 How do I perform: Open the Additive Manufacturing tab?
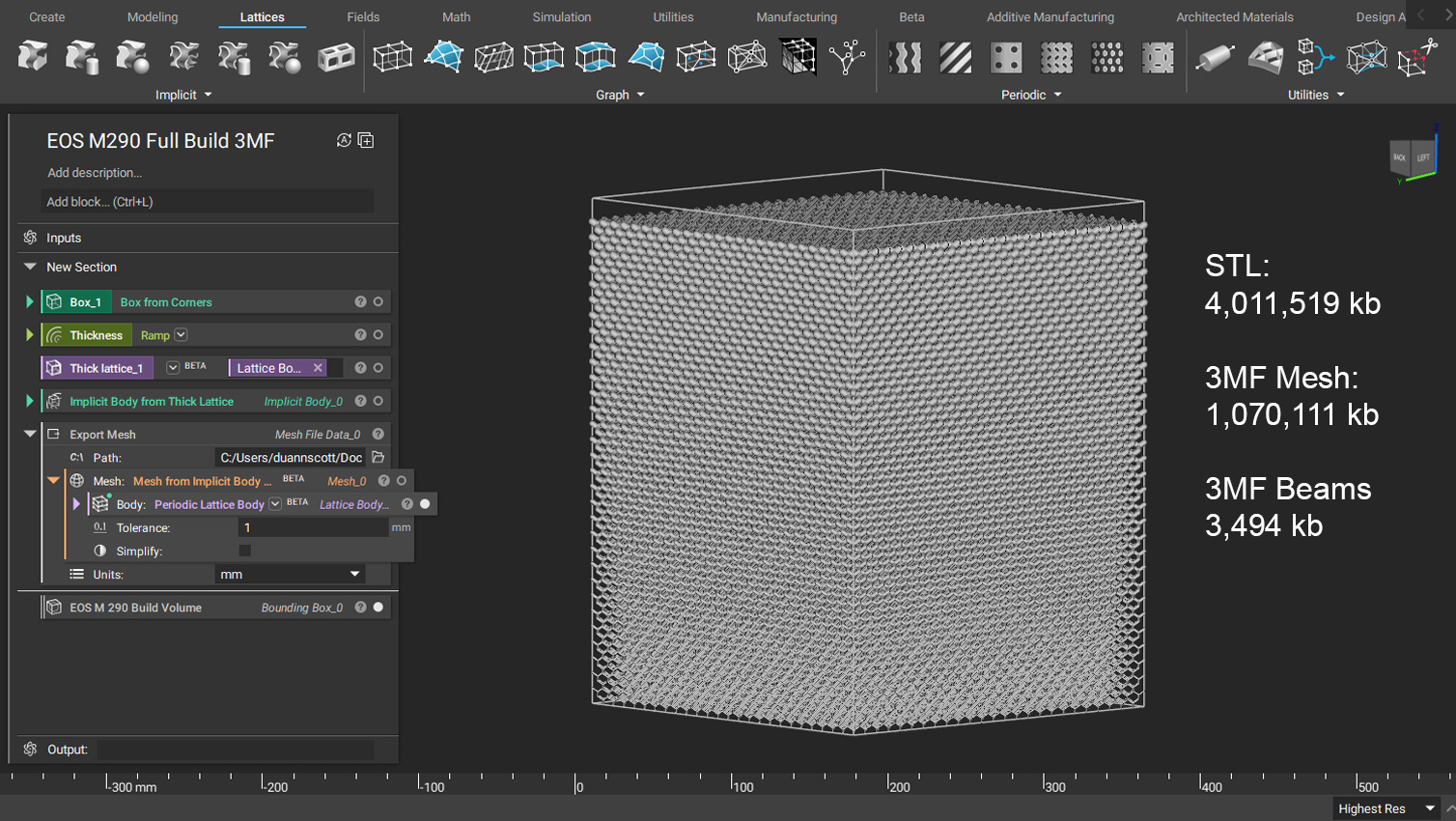coord(1050,17)
